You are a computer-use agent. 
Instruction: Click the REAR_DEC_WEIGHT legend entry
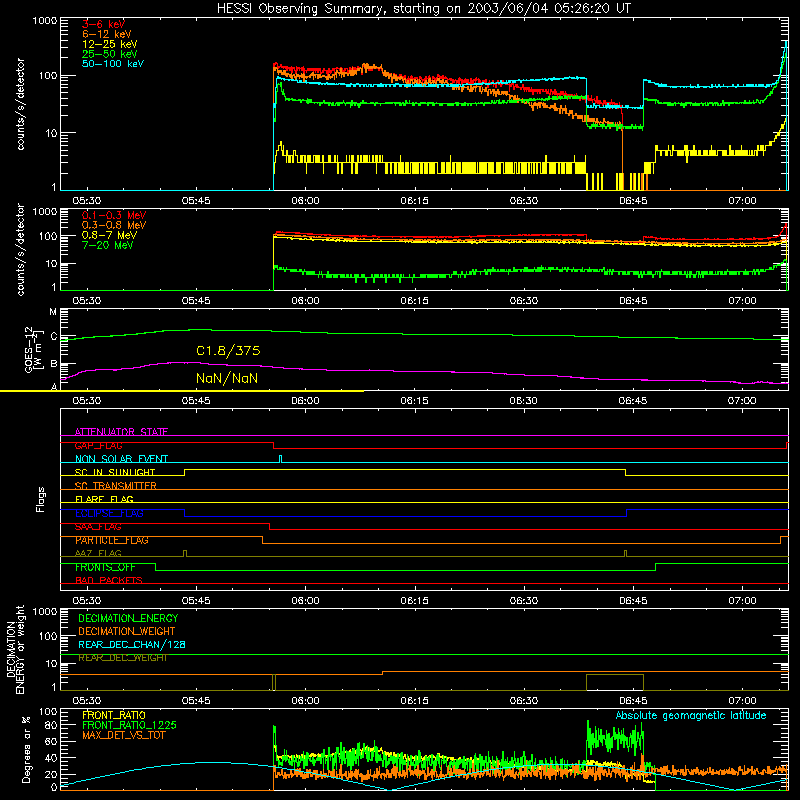(122, 658)
